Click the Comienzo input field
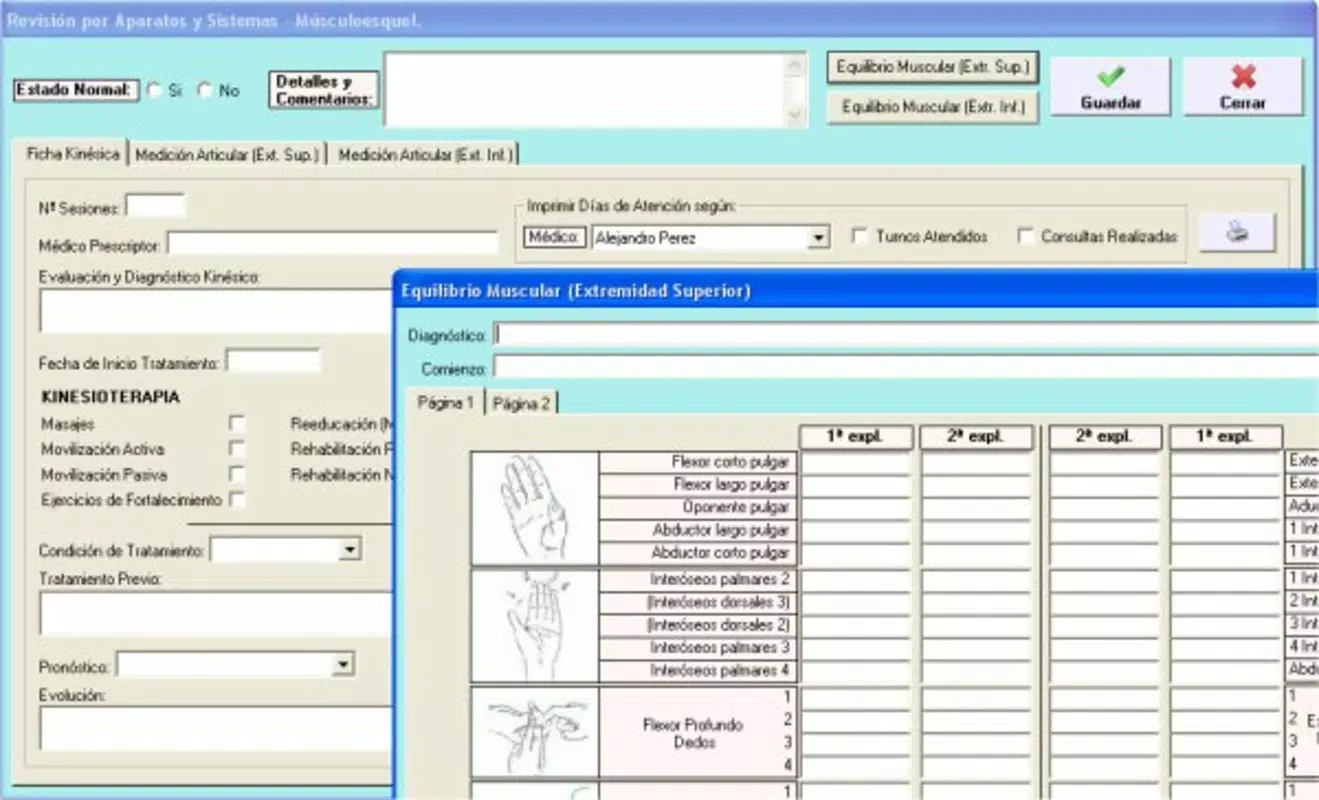 (x=907, y=367)
